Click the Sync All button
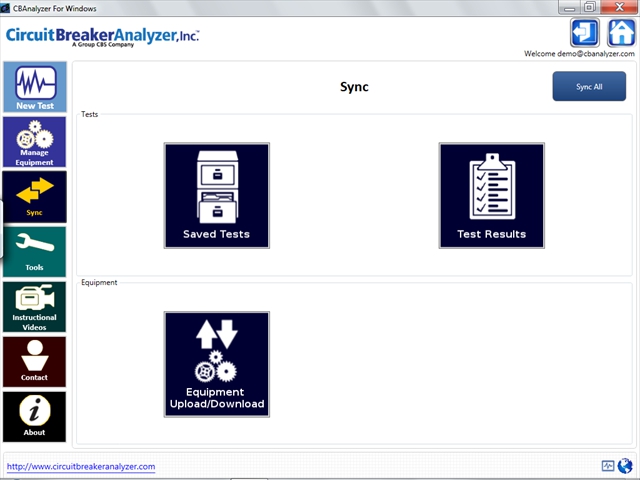The height and width of the screenshot is (480, 640). coord(589,87)
